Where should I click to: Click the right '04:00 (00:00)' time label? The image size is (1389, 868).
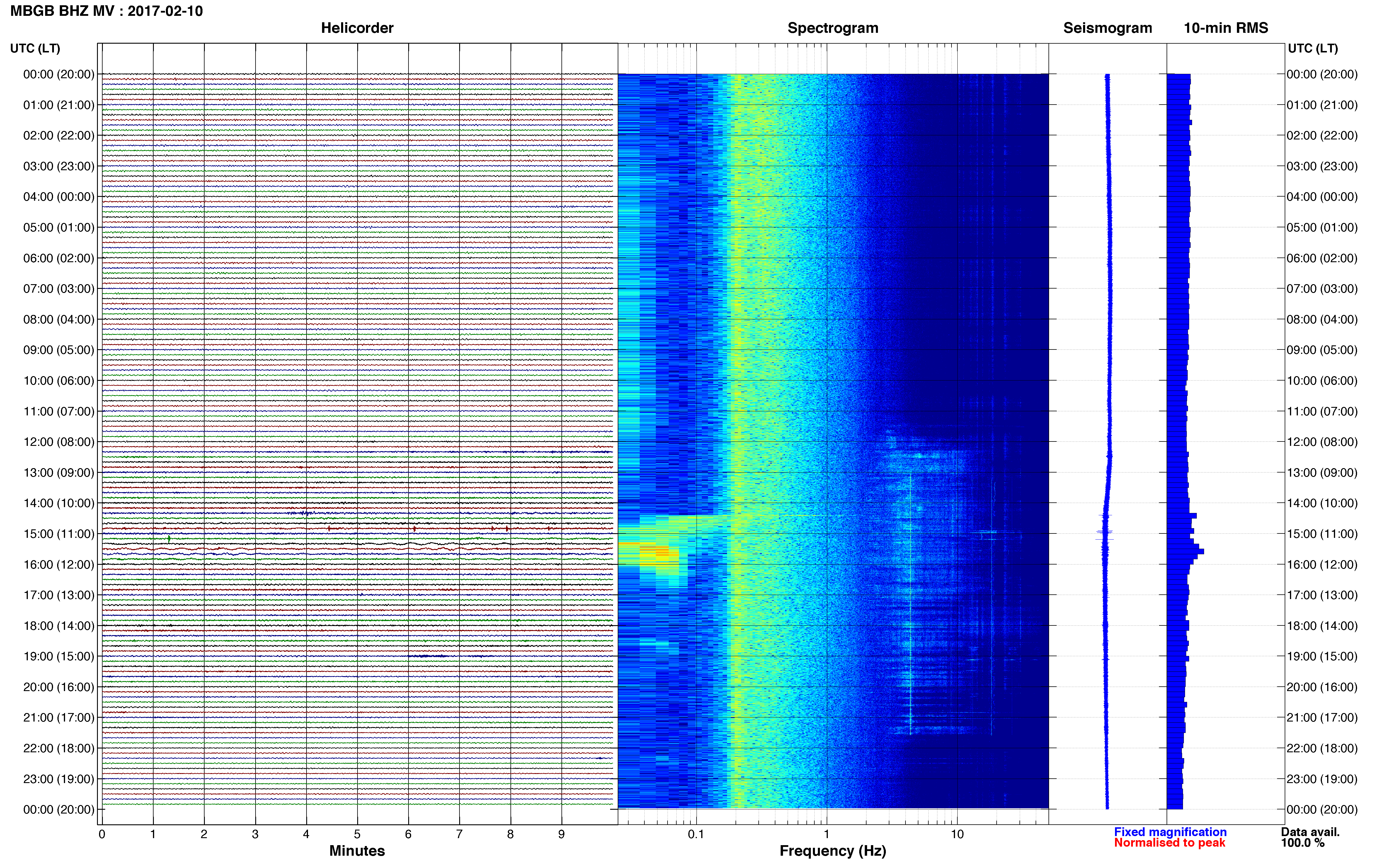tap(1322, 197)
